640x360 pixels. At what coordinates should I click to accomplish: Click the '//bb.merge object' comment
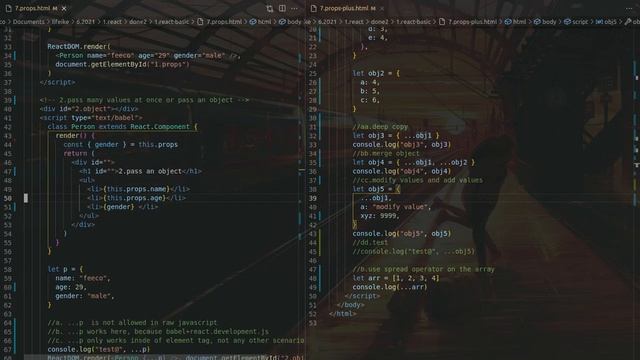coord(386,153)
